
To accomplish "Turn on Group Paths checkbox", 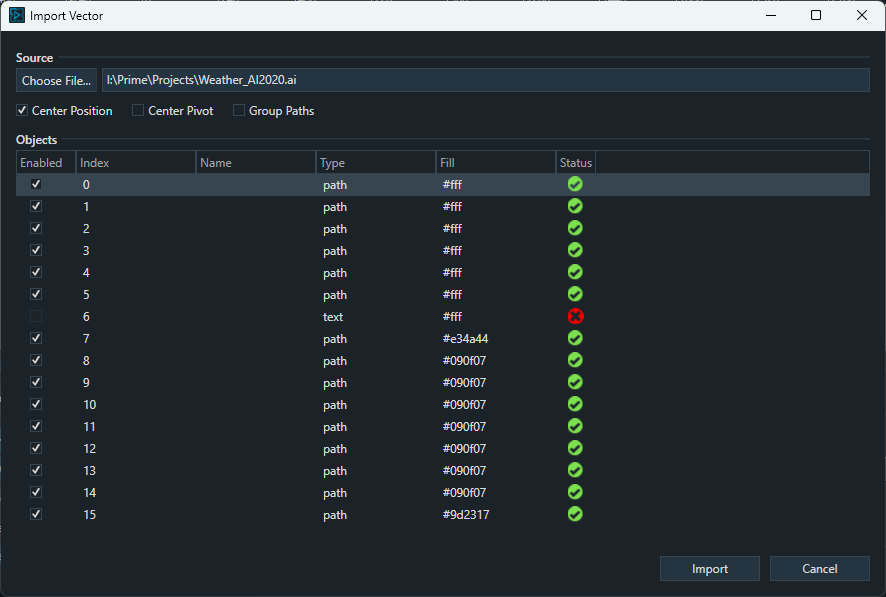I will pos(239,111).
